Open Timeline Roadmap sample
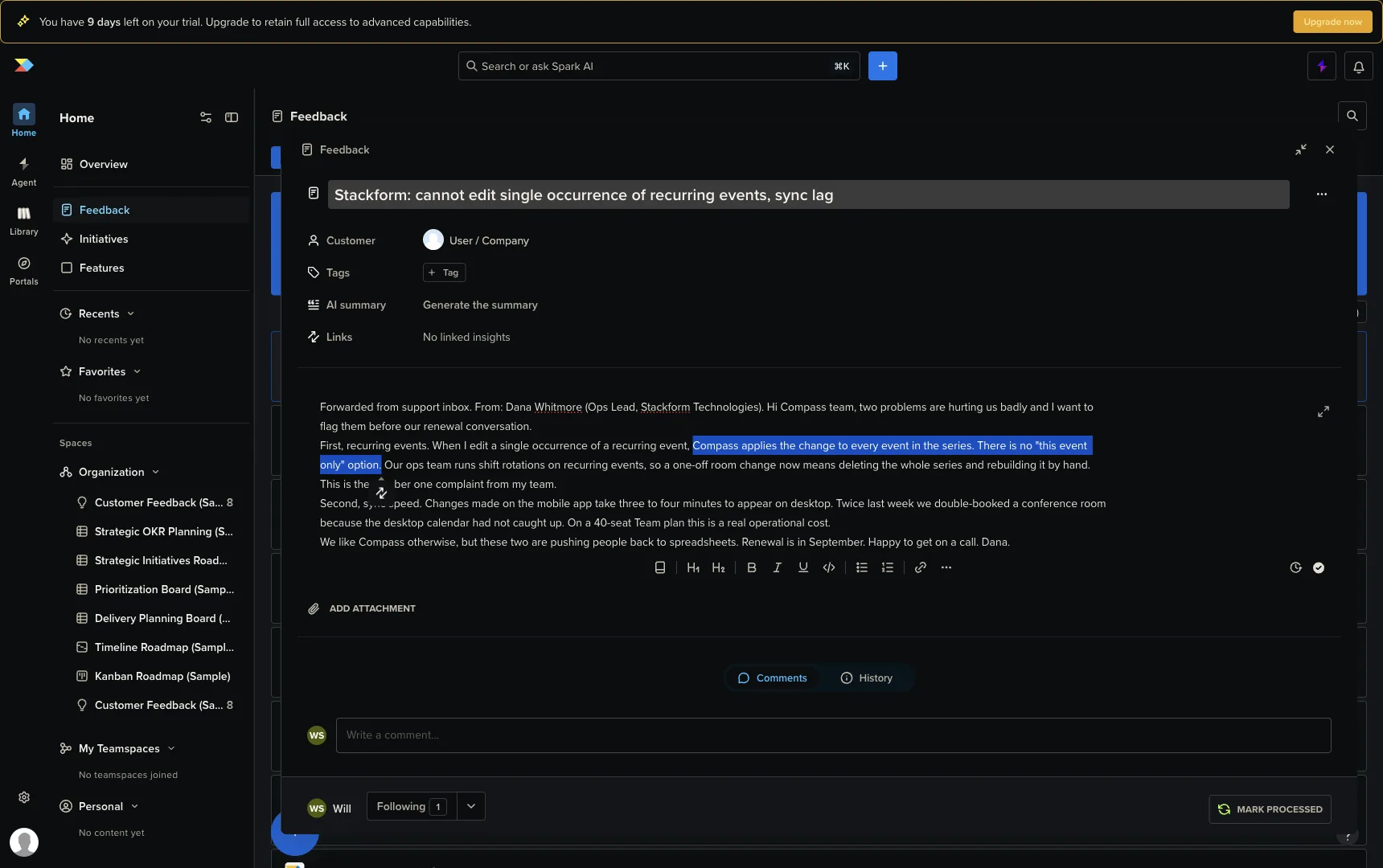This screenshot has height=868, width=1383. pyautogui.click(x=154, y=647)
